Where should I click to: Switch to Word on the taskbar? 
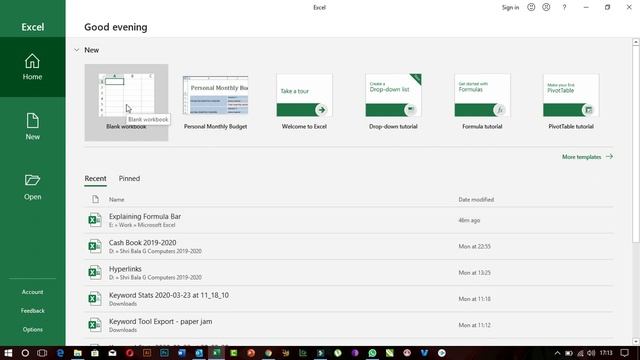click(x=182, y=353)
